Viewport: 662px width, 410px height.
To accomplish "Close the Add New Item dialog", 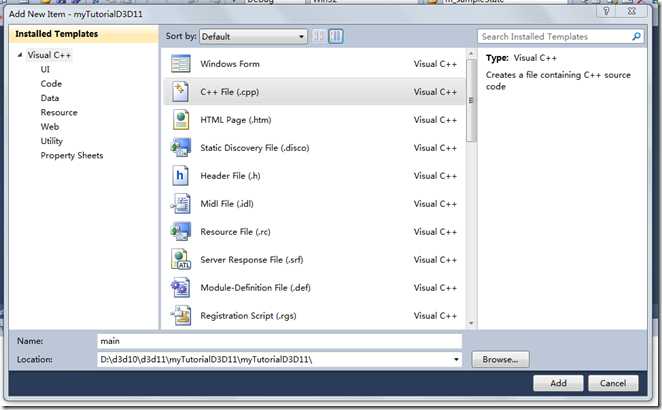I will (x=631, y=11).
